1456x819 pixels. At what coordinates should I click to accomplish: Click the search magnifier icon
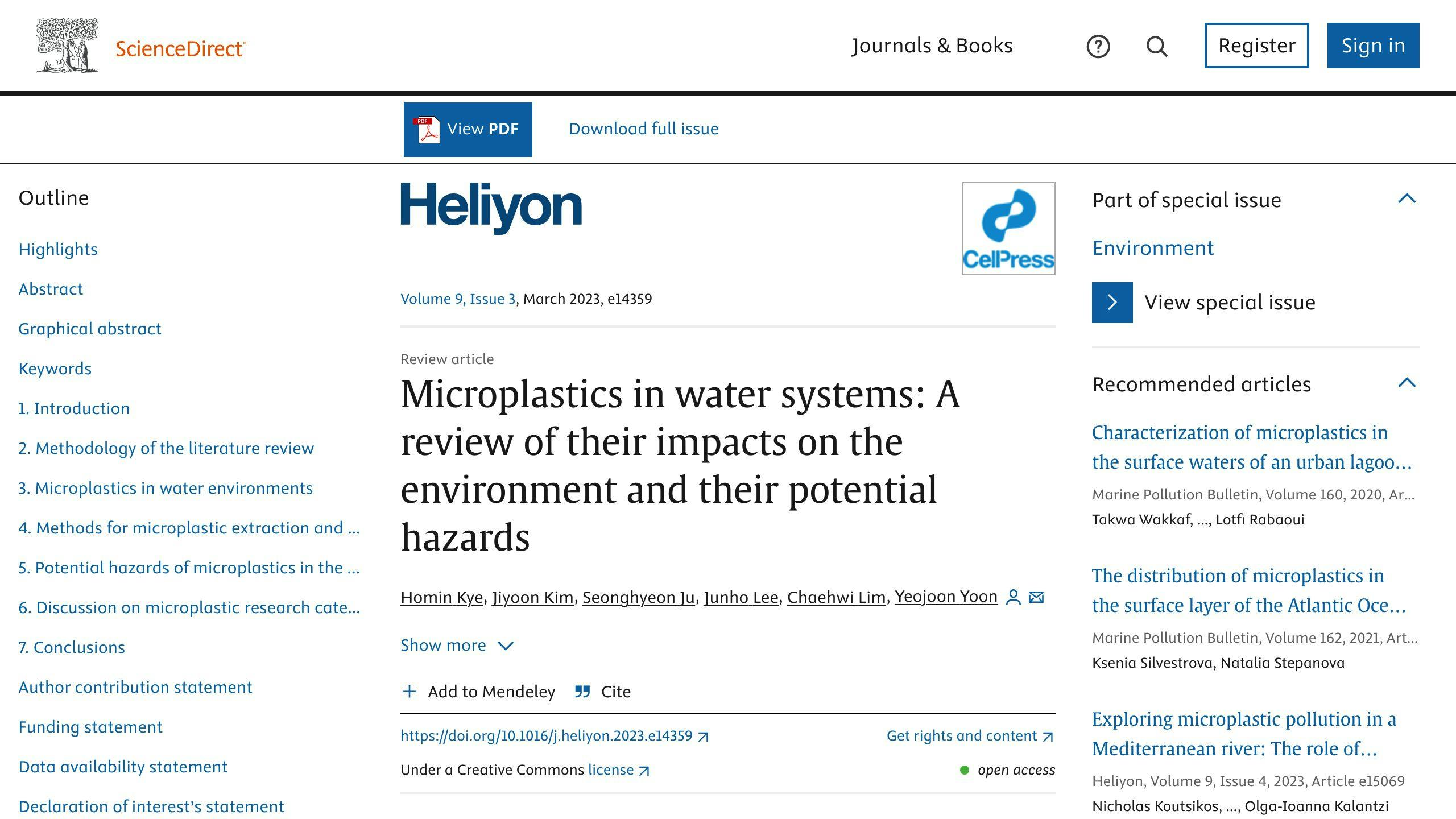(x=1156, y=47)
